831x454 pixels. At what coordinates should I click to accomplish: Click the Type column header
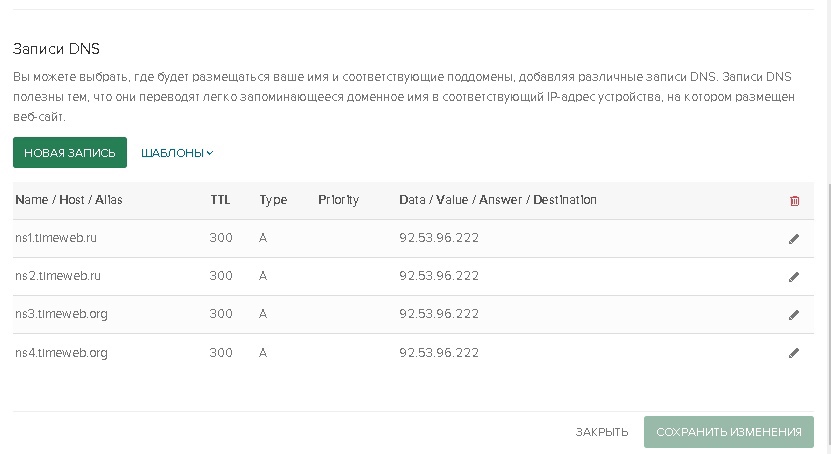pyautogui.click(x=273, y=200)
